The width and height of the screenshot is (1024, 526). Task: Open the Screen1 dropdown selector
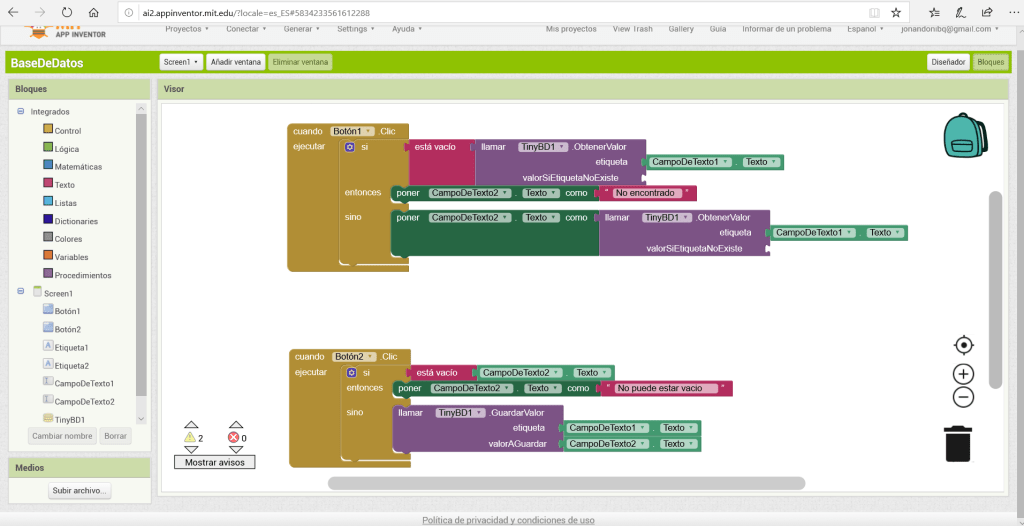(181, 62)
